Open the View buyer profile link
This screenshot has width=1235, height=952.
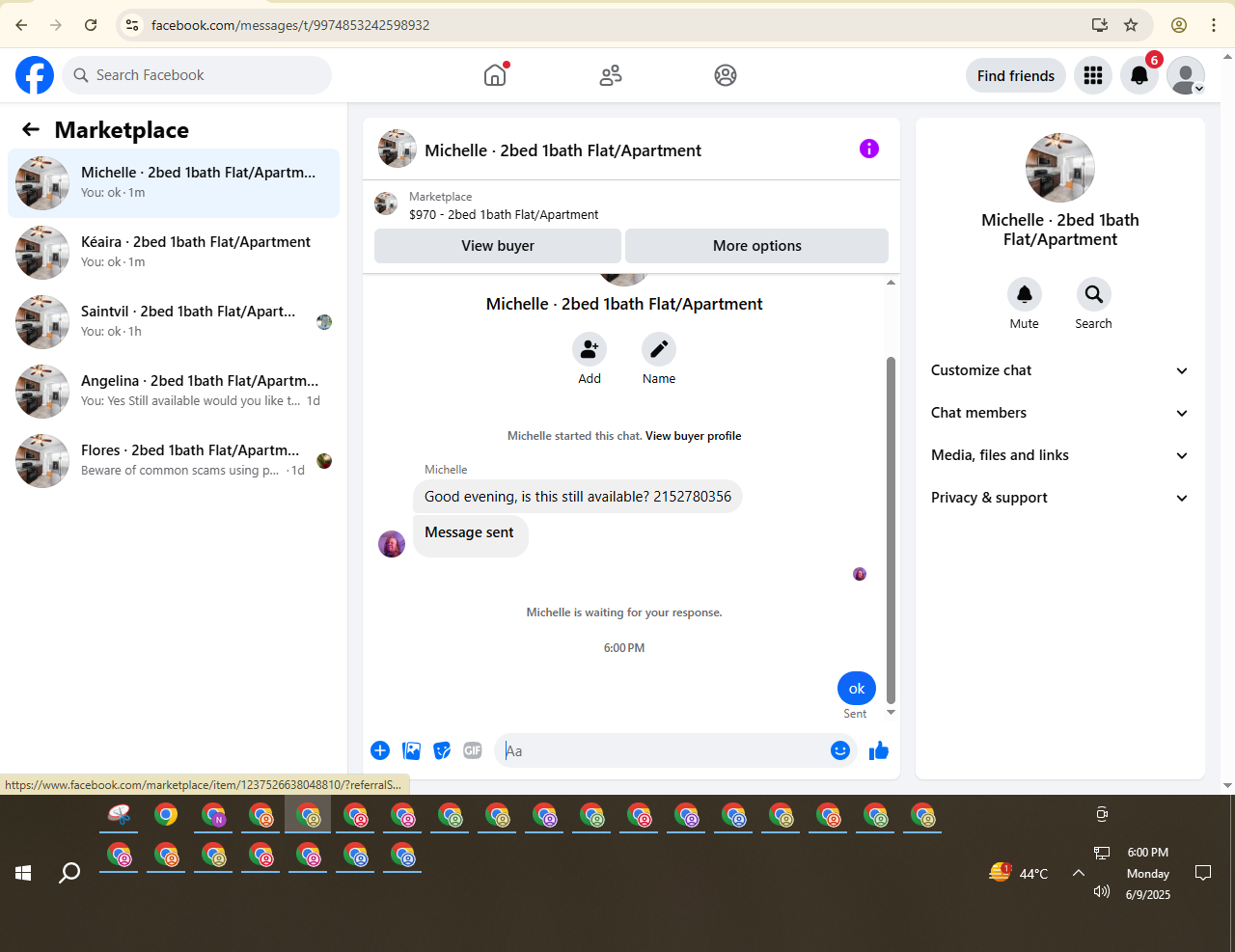pos(694,436)
